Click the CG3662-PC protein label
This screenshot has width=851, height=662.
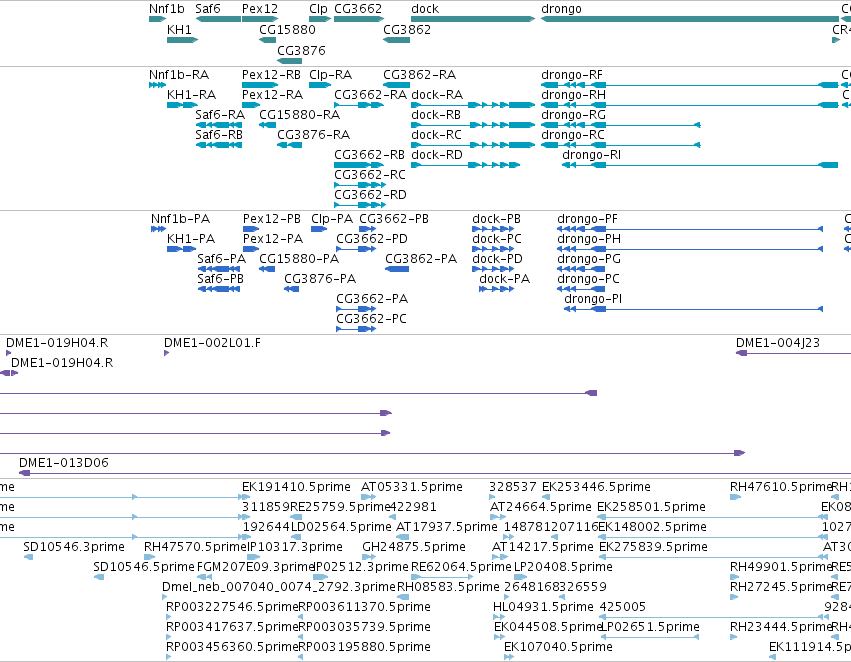pyautogui.click(x=371, y=319)
